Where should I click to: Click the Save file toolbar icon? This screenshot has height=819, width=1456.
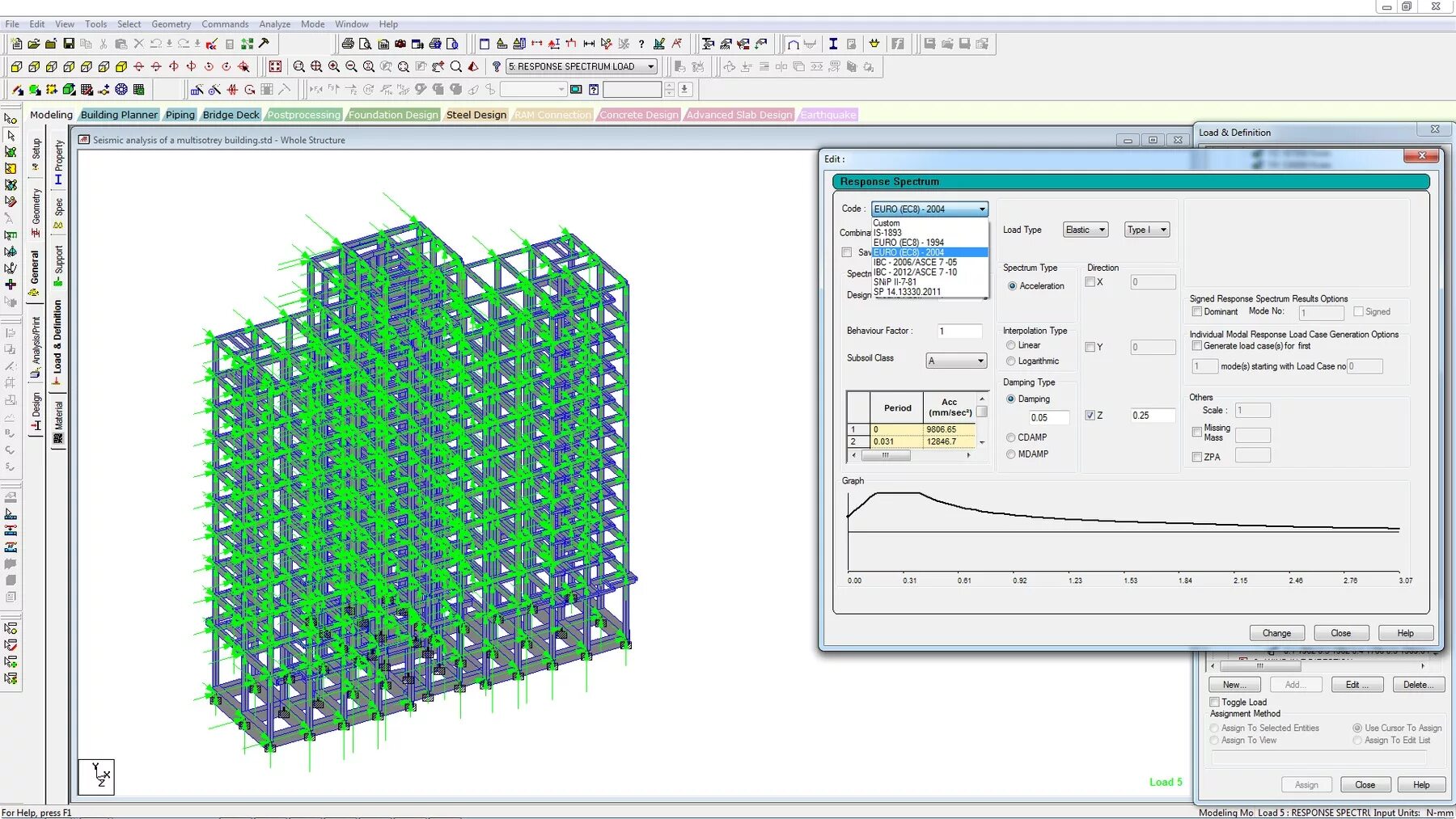pos(69,44)
